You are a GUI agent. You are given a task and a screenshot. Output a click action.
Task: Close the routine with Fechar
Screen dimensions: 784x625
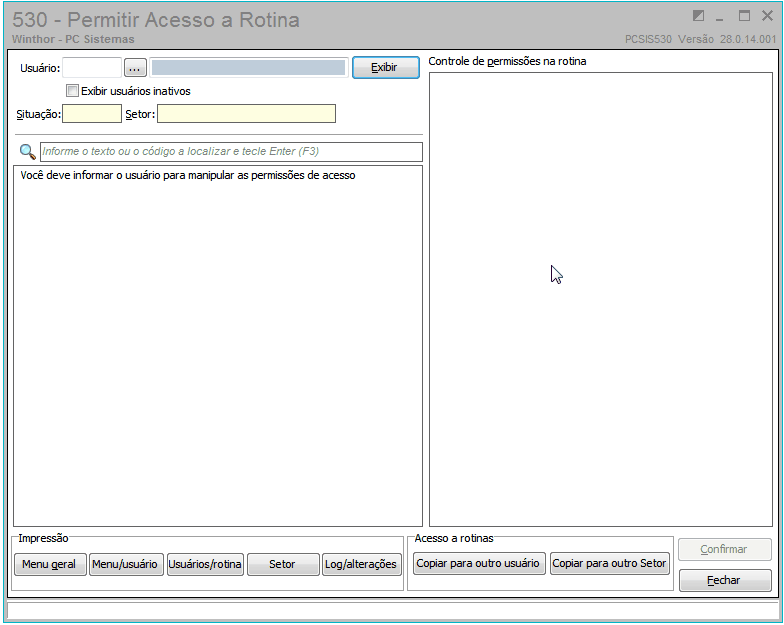(724, 580)
